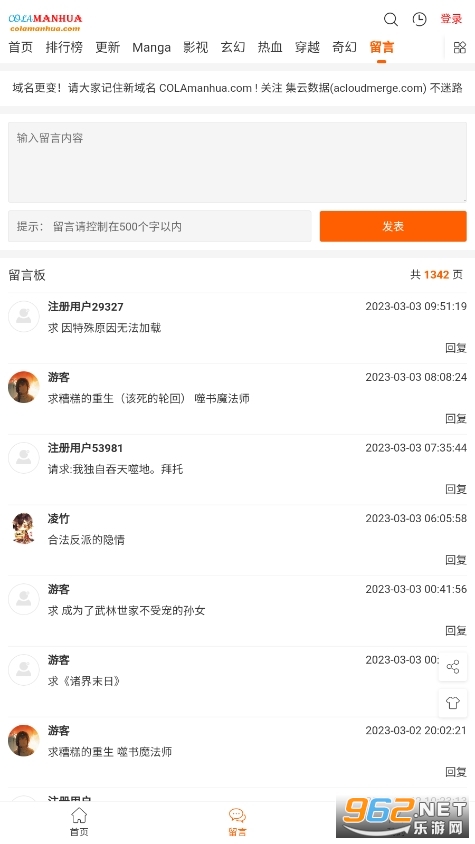475x844 pixels.
Task: Select the Manga tab
Action: 151,47
